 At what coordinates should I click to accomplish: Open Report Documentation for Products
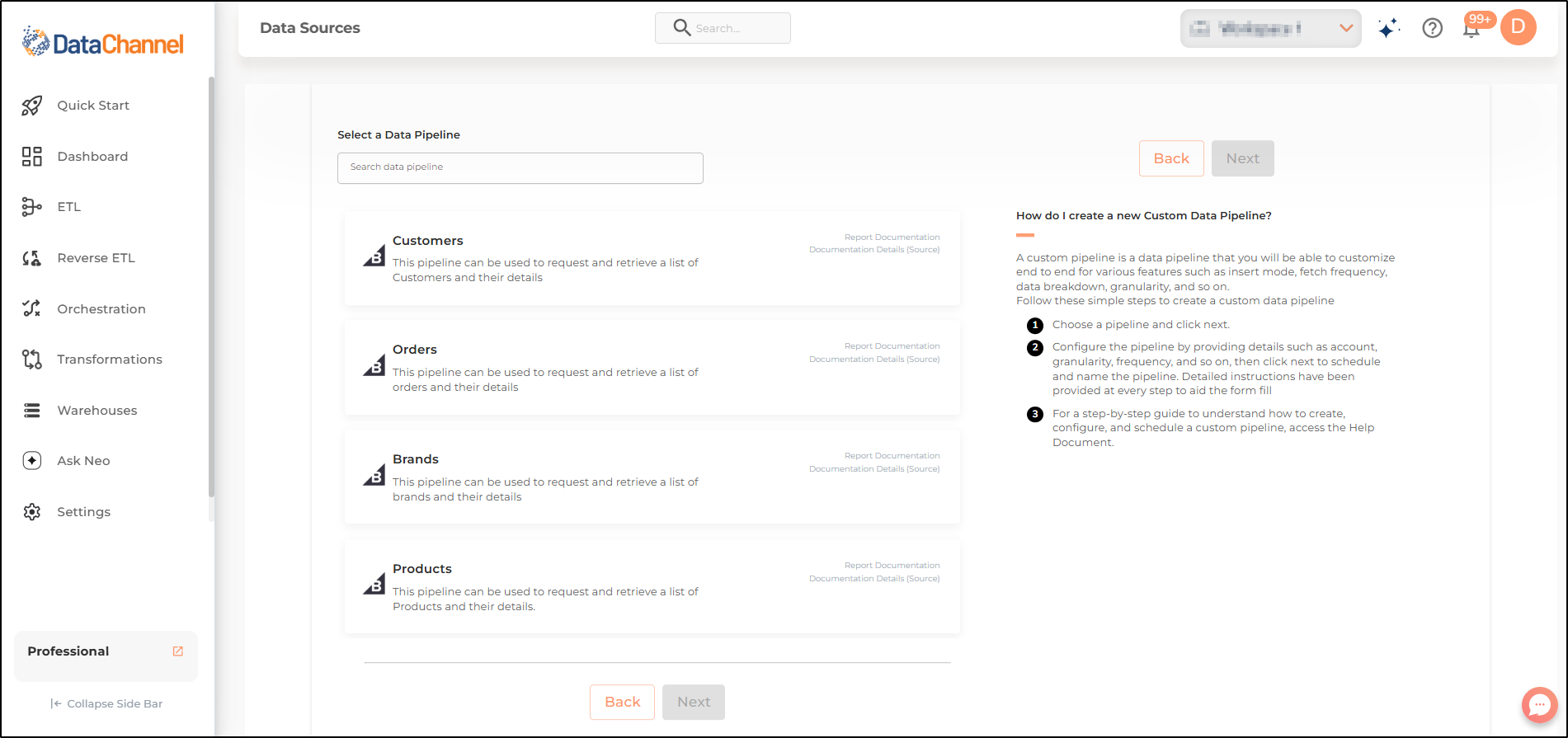tap(892, 566)
